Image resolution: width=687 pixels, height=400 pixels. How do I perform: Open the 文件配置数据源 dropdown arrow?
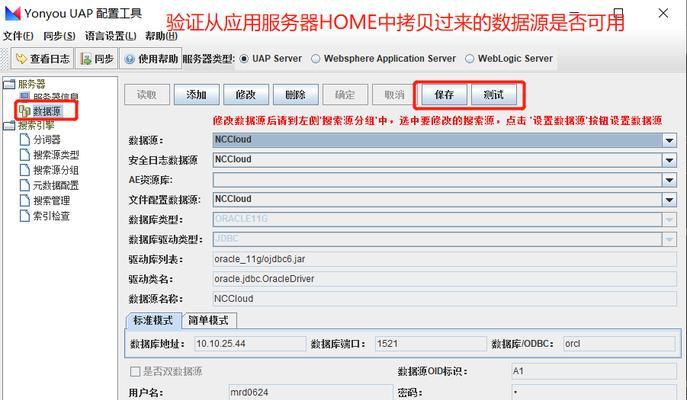[x=669, y=200]
